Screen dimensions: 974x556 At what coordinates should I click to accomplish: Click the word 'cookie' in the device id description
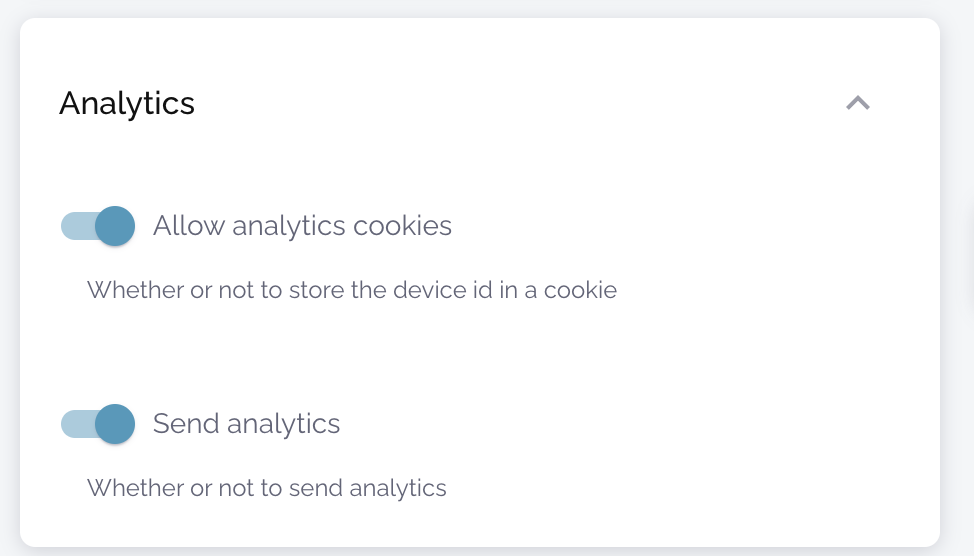[582, 291]
